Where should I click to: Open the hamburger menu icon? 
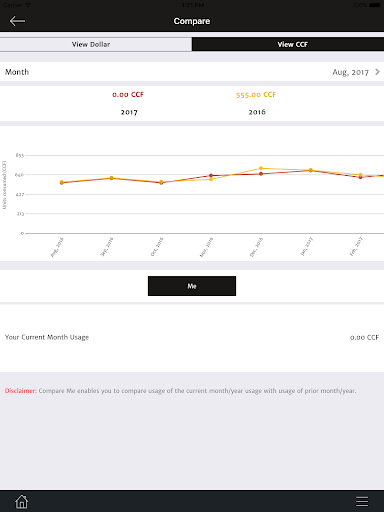pos(362,501)
